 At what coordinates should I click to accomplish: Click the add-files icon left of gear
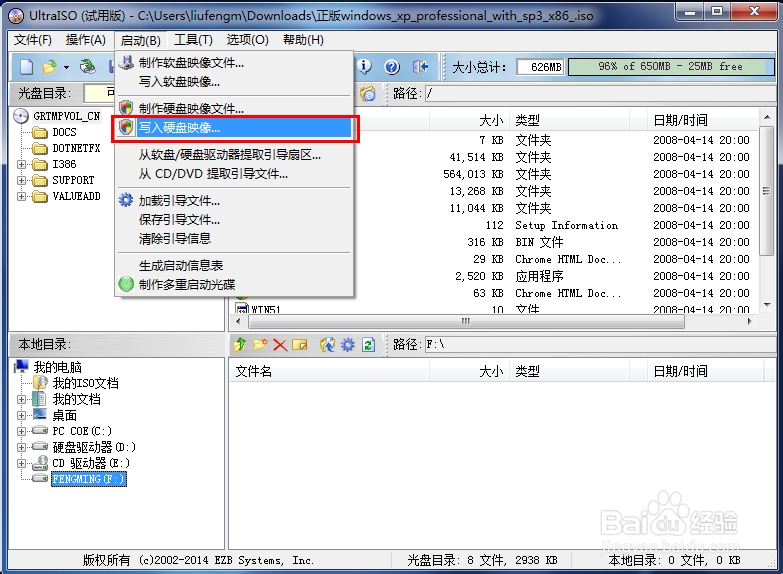pos(327,344)
